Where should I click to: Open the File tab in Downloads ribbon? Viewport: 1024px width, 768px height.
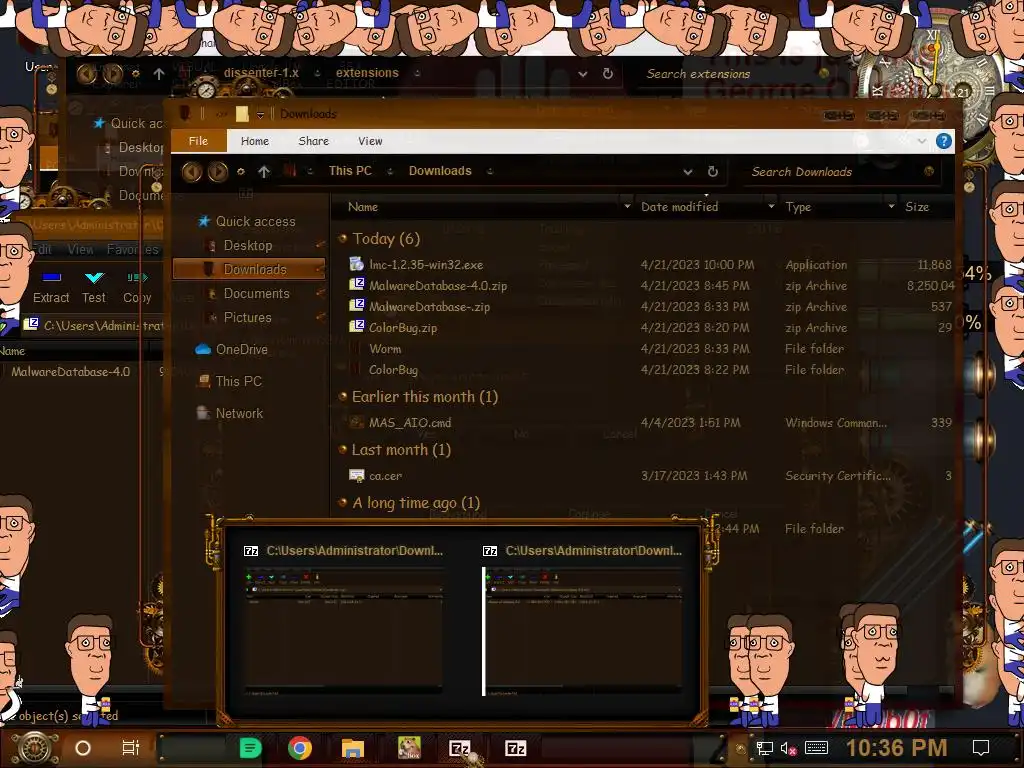[x=199, y=141]
